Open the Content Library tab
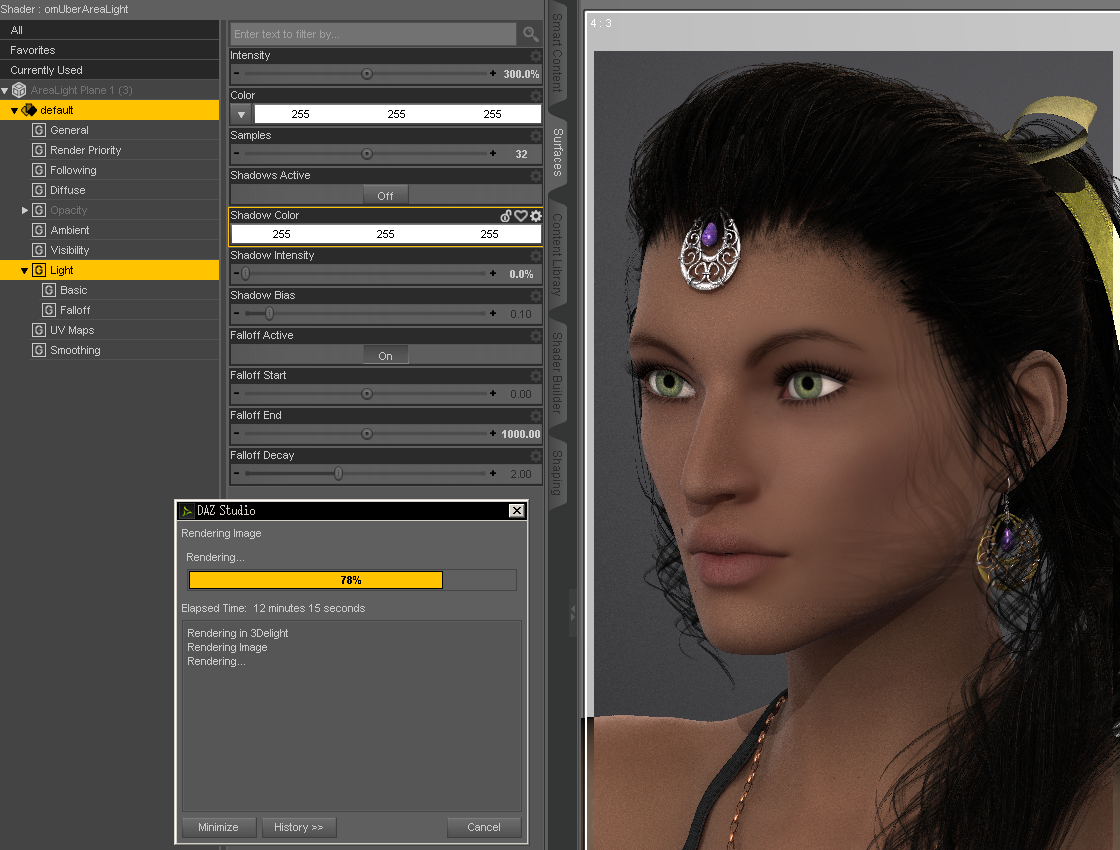This screenshot has width=1120, height=850. click(x=558, y=254)
